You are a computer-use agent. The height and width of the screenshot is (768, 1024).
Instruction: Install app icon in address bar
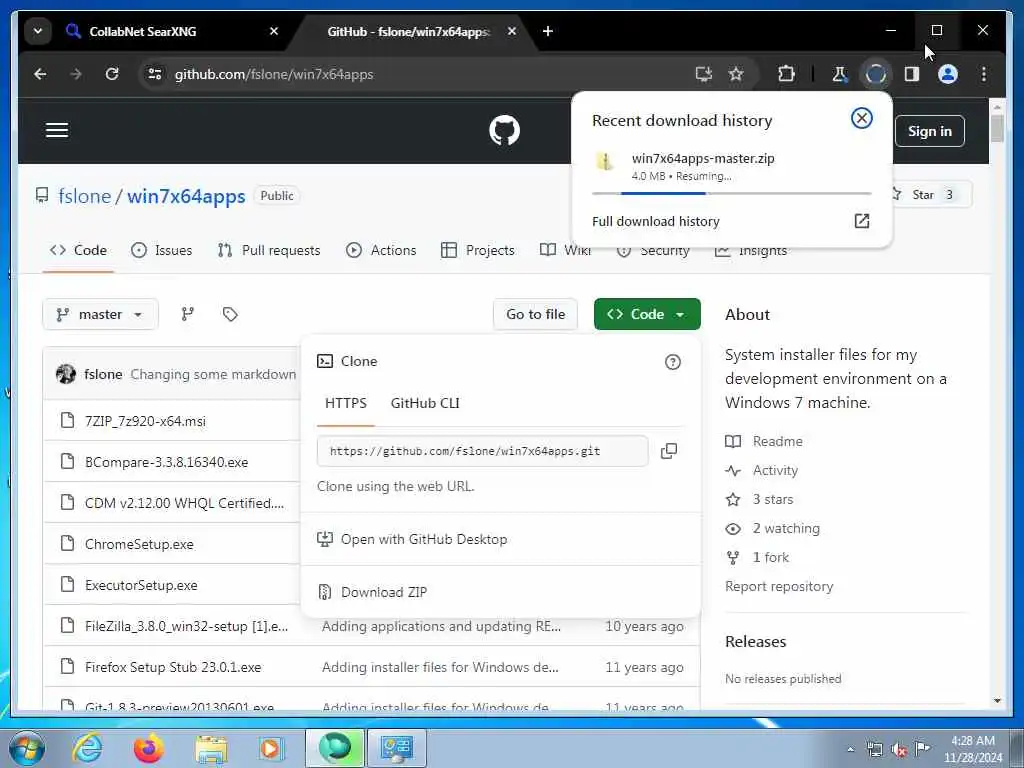pyautogui.click(x=703, y=74)
